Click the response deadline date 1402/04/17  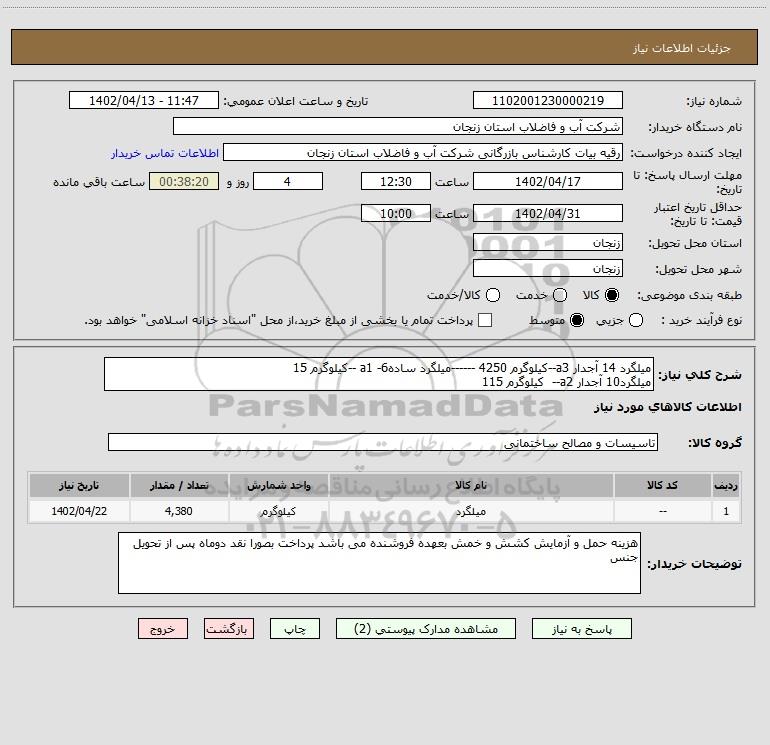click(x=548, y=181)
